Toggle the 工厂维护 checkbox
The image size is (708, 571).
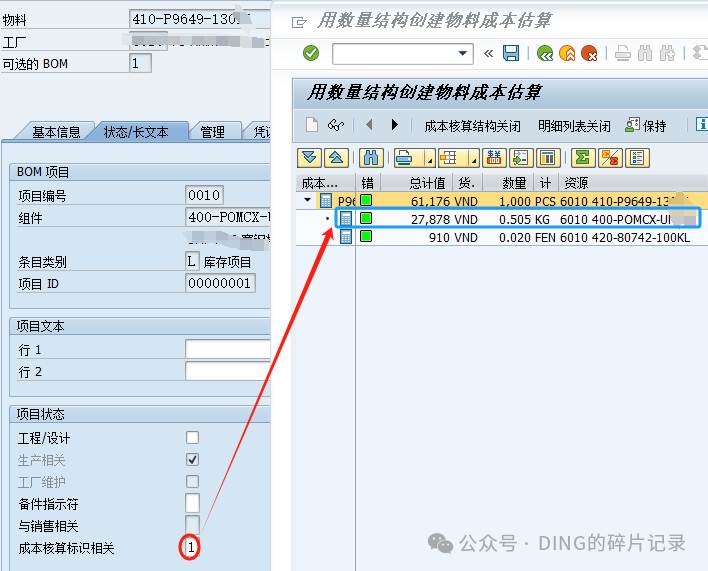click(192, 481)
